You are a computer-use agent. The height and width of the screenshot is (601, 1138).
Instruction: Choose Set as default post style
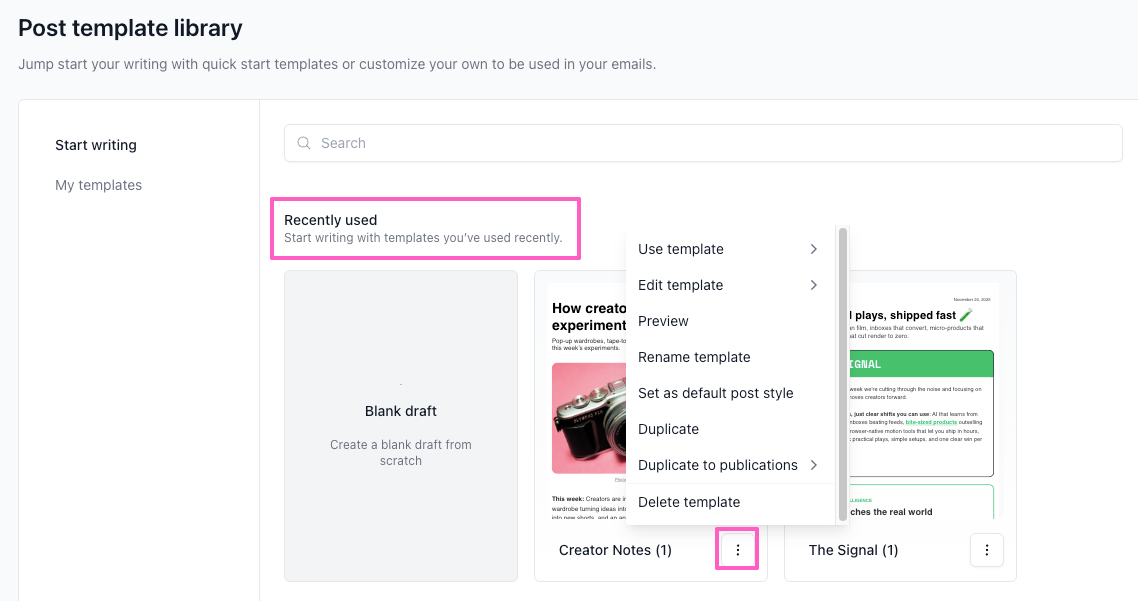click(x=715, y=393)
